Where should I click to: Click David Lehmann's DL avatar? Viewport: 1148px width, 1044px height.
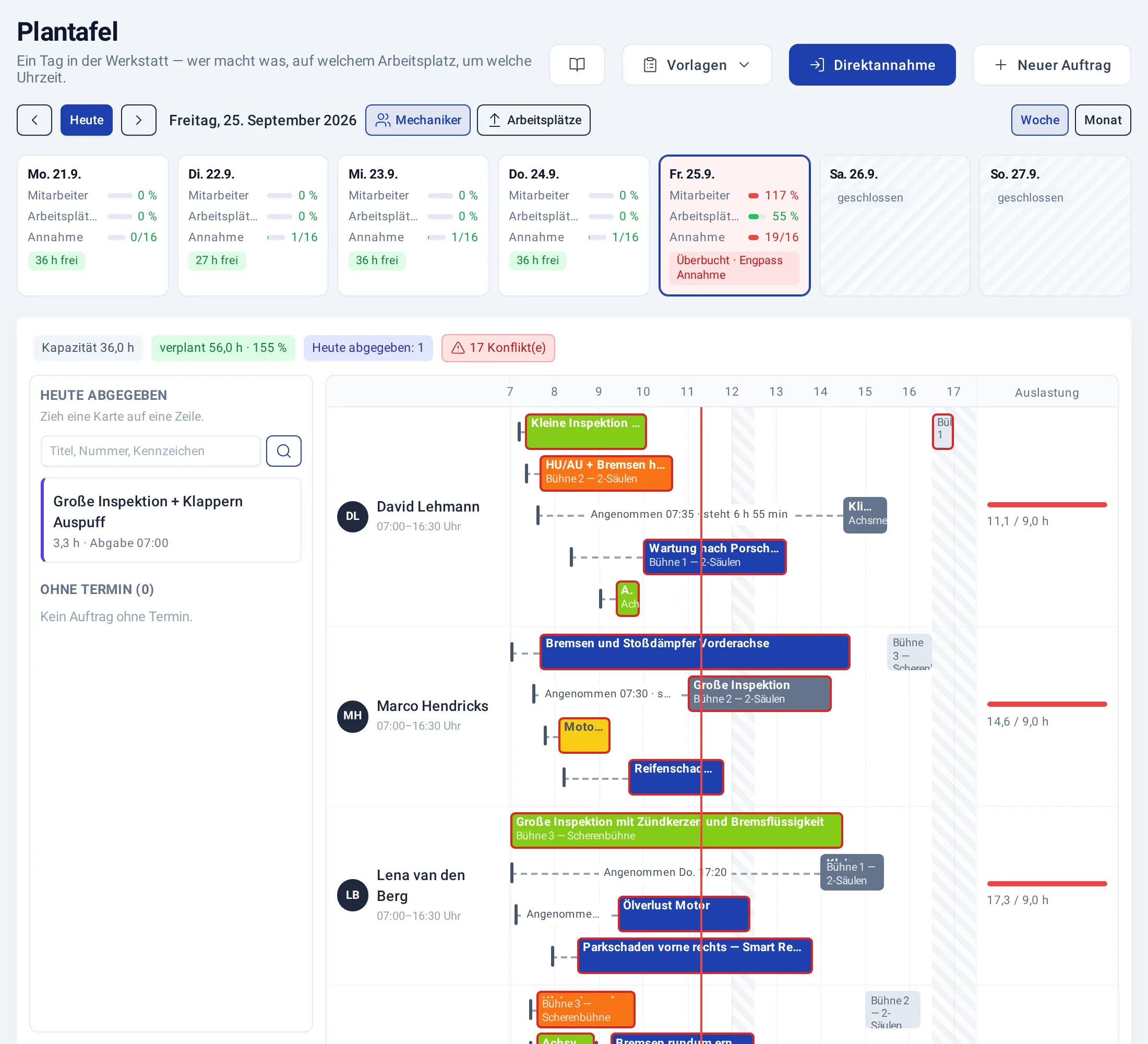(352, 516)
